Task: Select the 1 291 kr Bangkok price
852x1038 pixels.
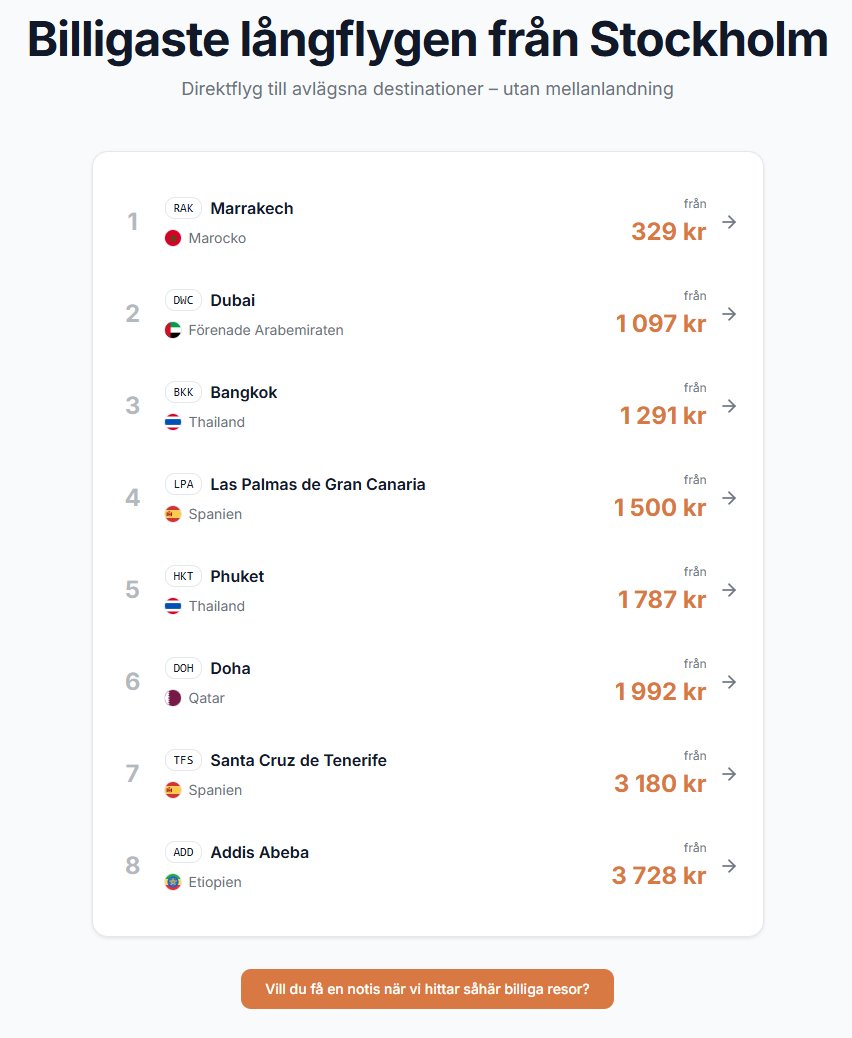Action: [663, 416]
